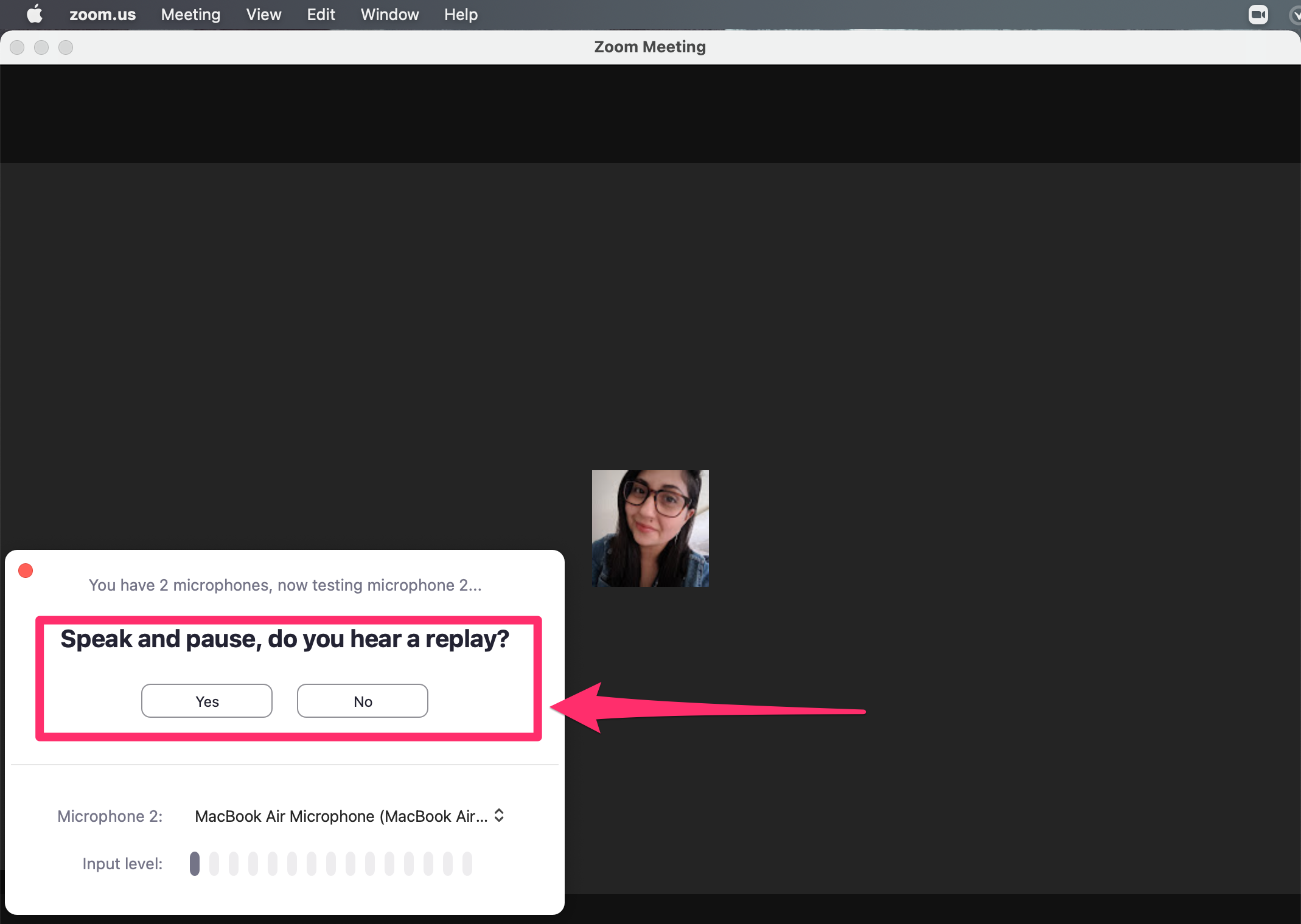This screenshot has height=924, width=1301.
Task: Click the red close button on dialog
Action: [26, 569]
